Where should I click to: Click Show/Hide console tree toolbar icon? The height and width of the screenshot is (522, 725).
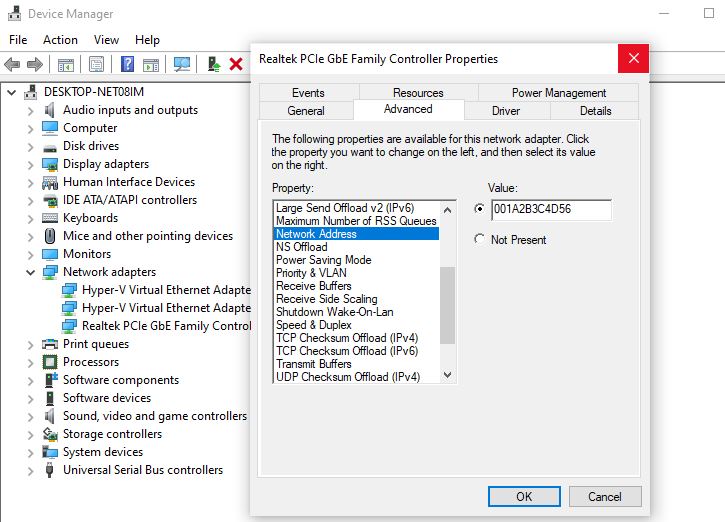pos(66,64)
